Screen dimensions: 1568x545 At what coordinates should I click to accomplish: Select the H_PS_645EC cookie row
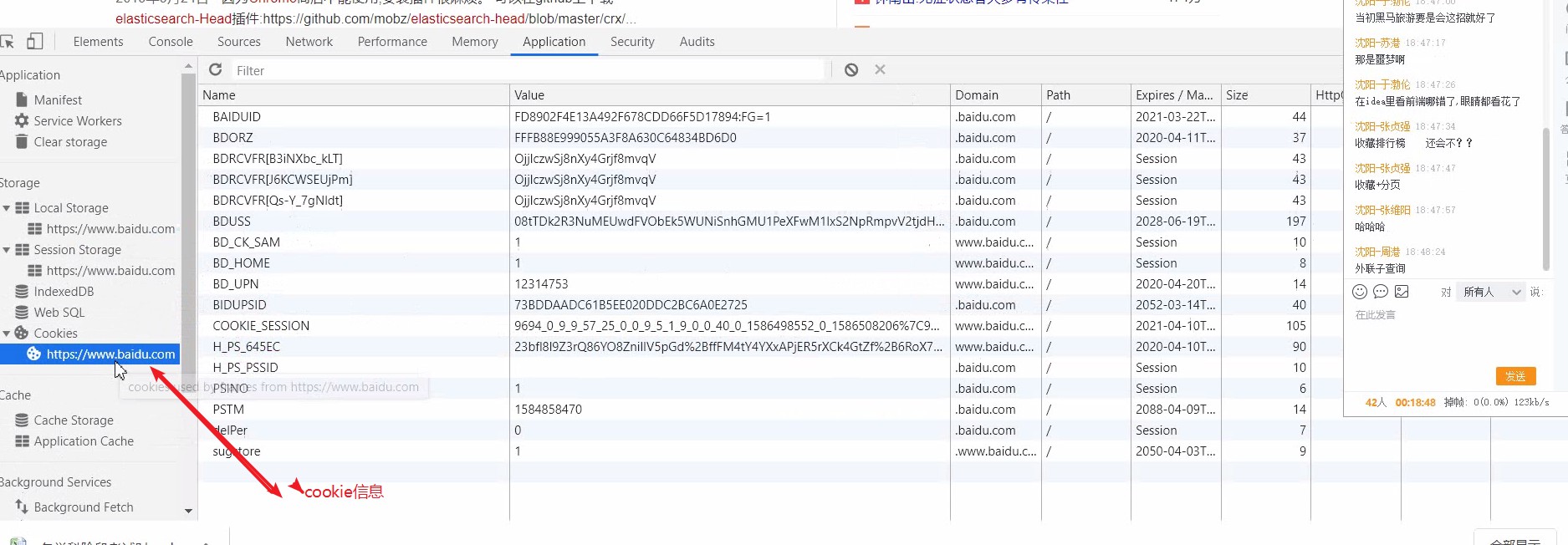(769, 346)
